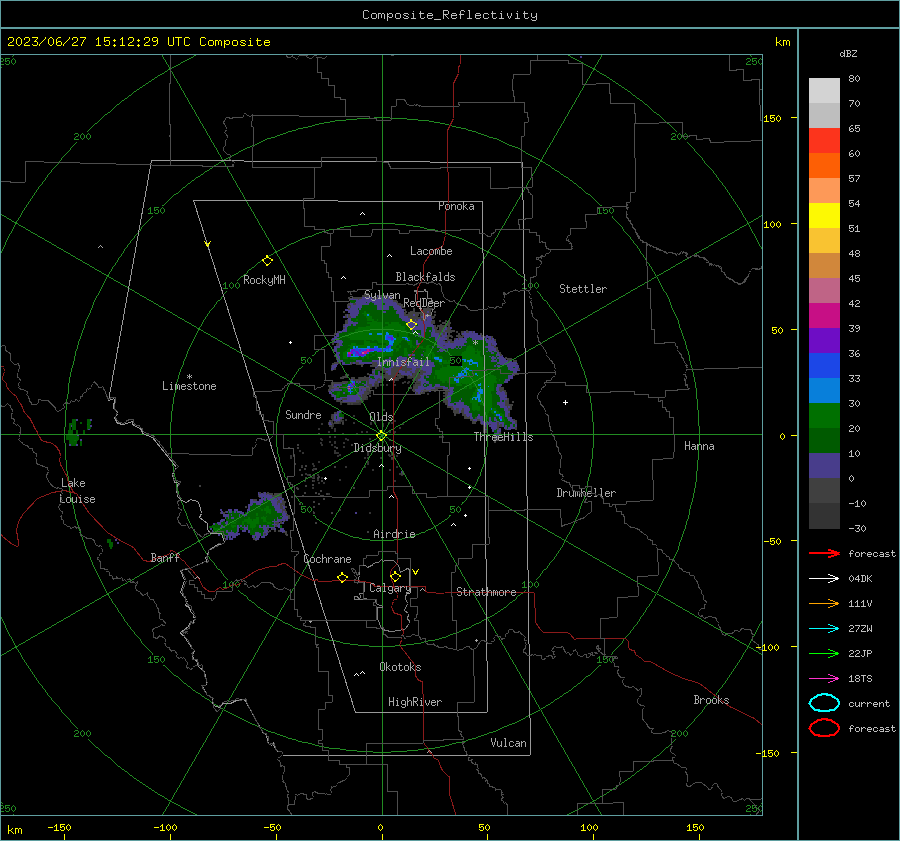Click the Banff city label
Screen dimensions: 900x841
(165, 557)
